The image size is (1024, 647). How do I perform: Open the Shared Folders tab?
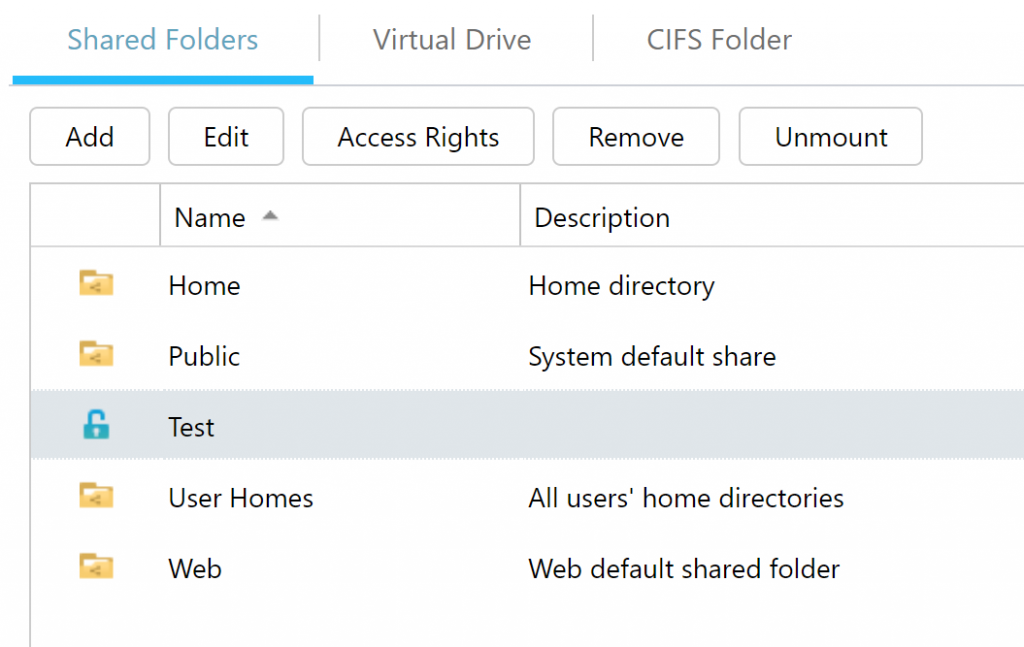coord(162,40)
